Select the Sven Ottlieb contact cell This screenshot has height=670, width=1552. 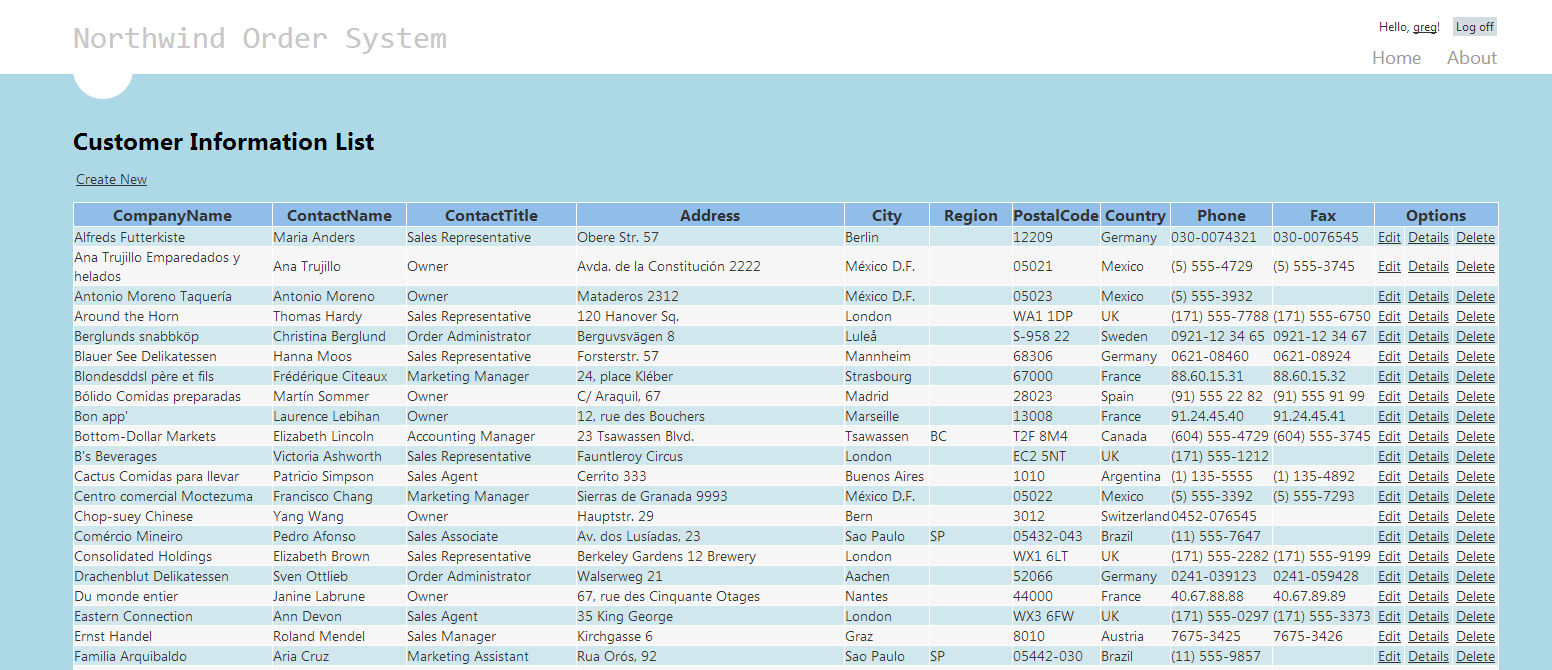(339, 576)
